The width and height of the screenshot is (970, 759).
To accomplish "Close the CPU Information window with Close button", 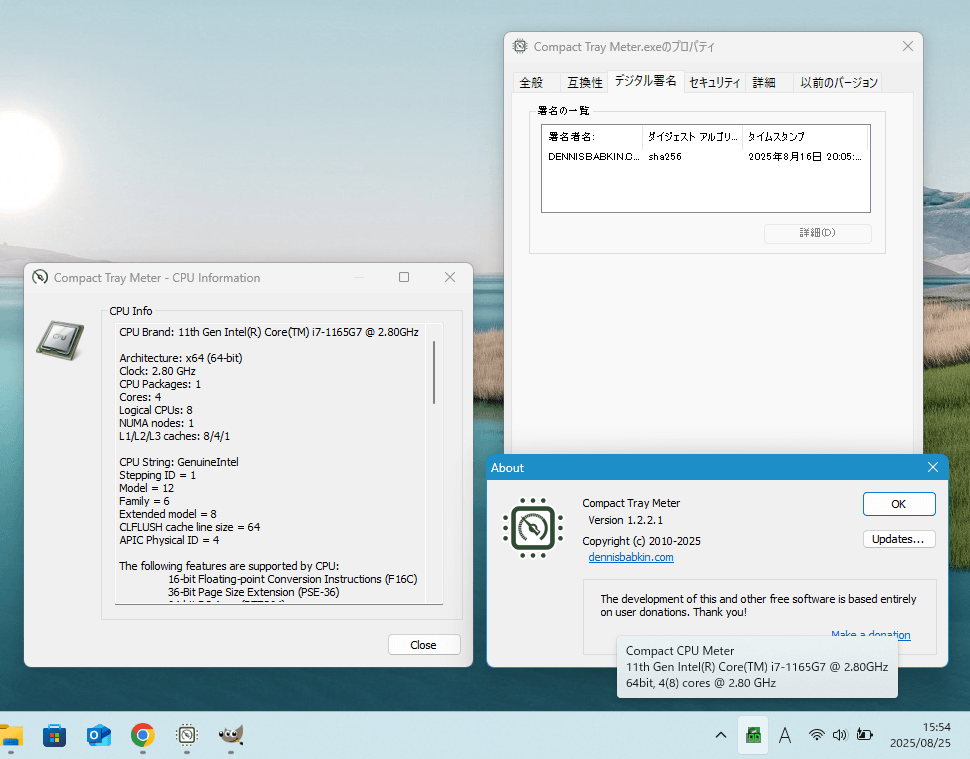I will (x=424, y=645).
